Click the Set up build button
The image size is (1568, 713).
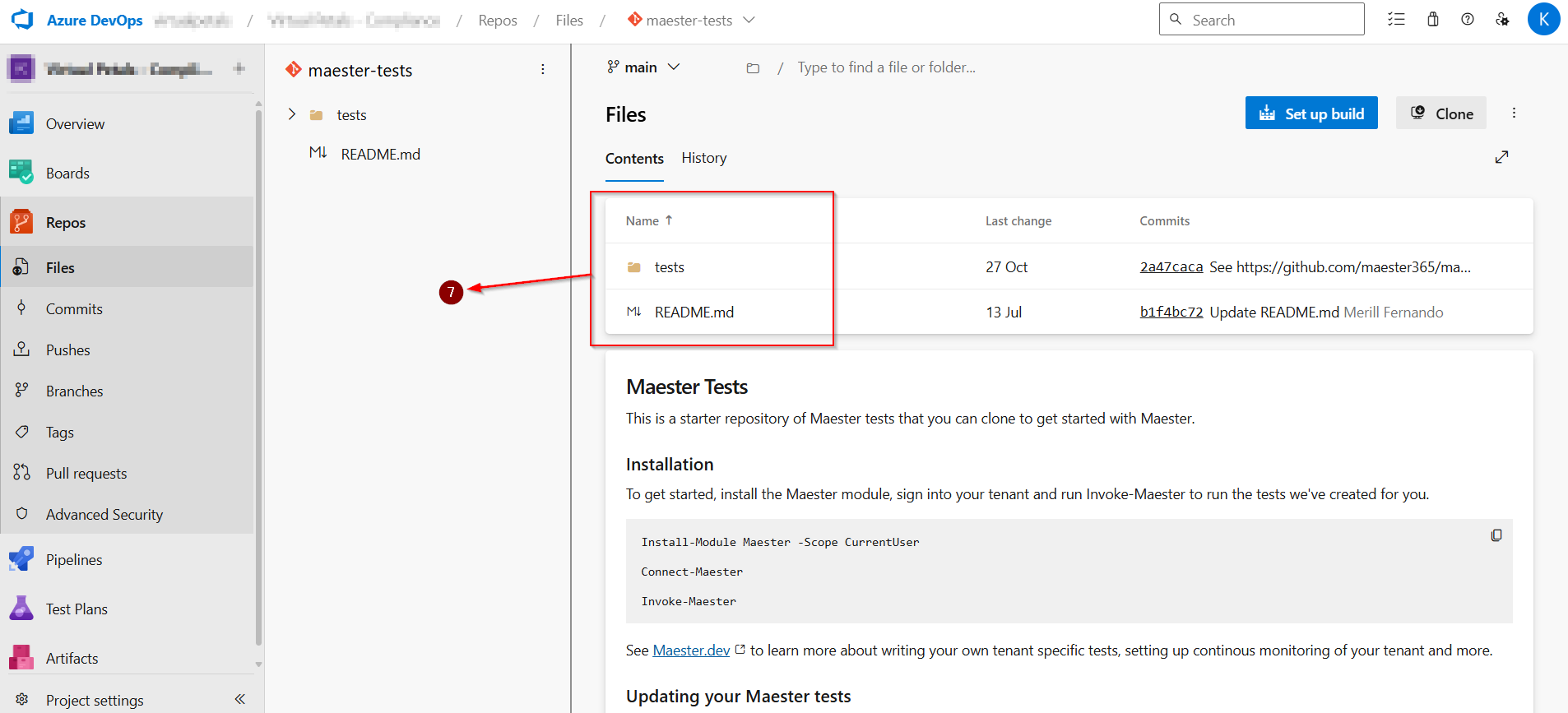1311,113
